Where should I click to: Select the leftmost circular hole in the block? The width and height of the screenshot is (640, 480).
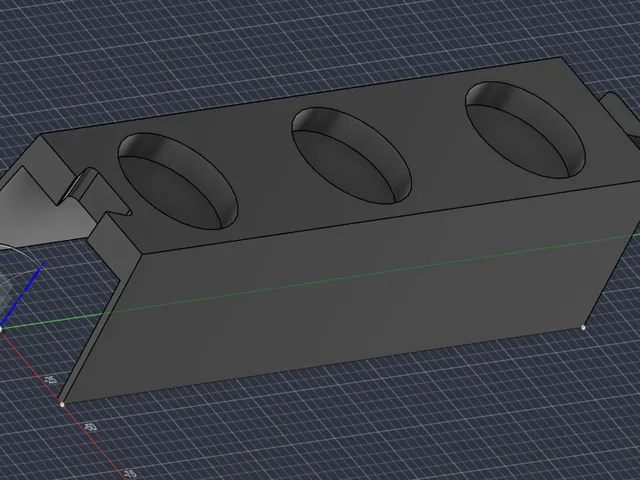click(178, 181)
